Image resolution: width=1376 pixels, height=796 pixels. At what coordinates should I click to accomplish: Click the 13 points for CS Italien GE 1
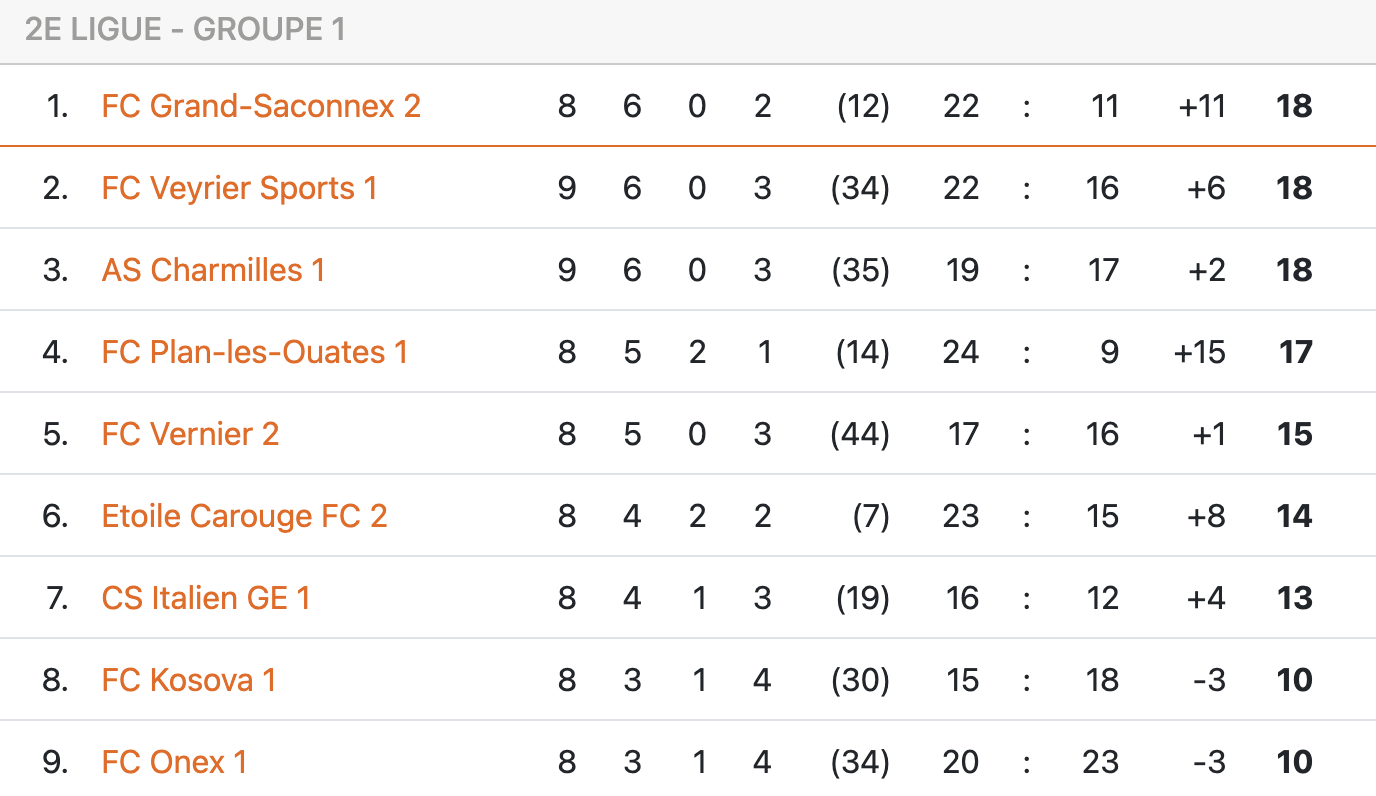(x=1294, y=598)
